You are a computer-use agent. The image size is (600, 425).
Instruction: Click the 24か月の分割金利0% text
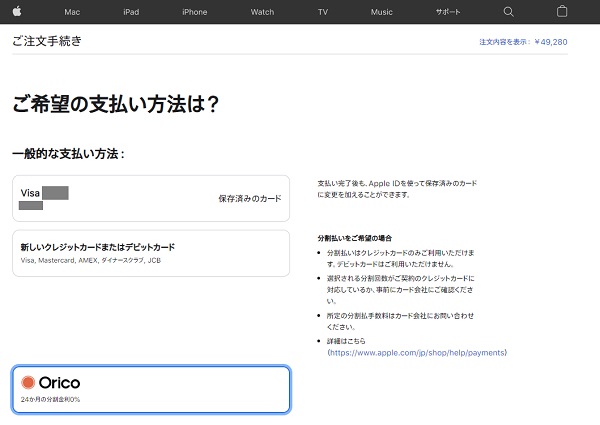pyautogui.click(x=50, y=399)
